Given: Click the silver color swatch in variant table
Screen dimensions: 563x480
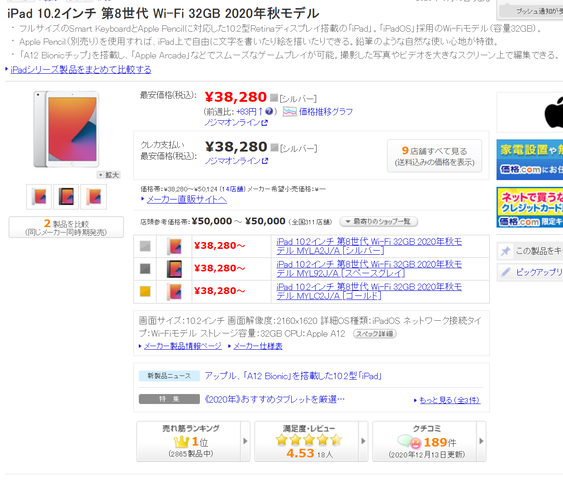Looking at the screenshot, I should click(x=145, y=246).
